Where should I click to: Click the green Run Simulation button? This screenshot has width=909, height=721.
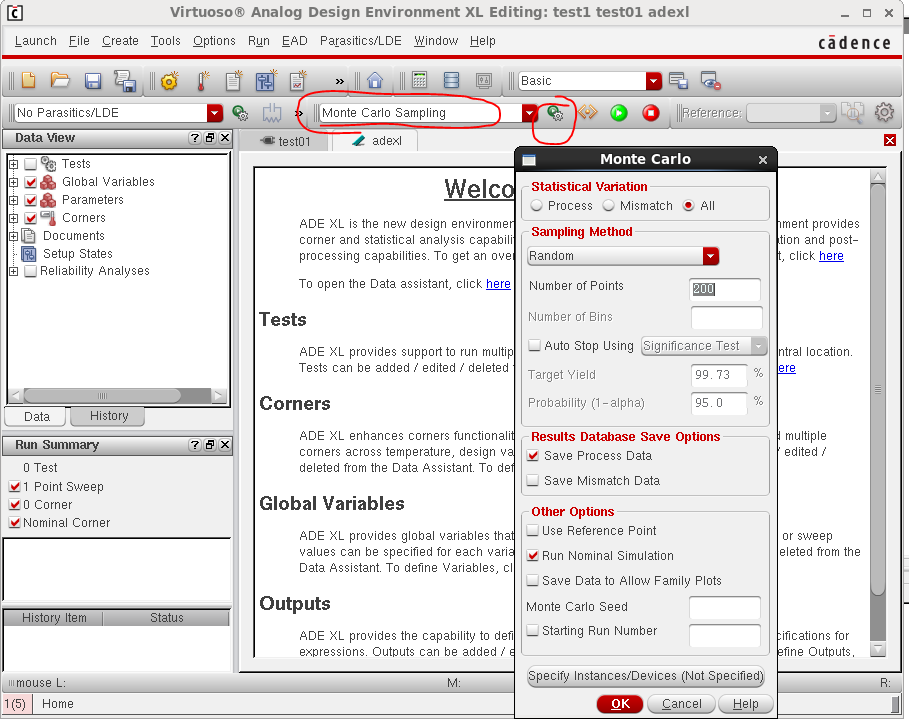pos(619,112)
